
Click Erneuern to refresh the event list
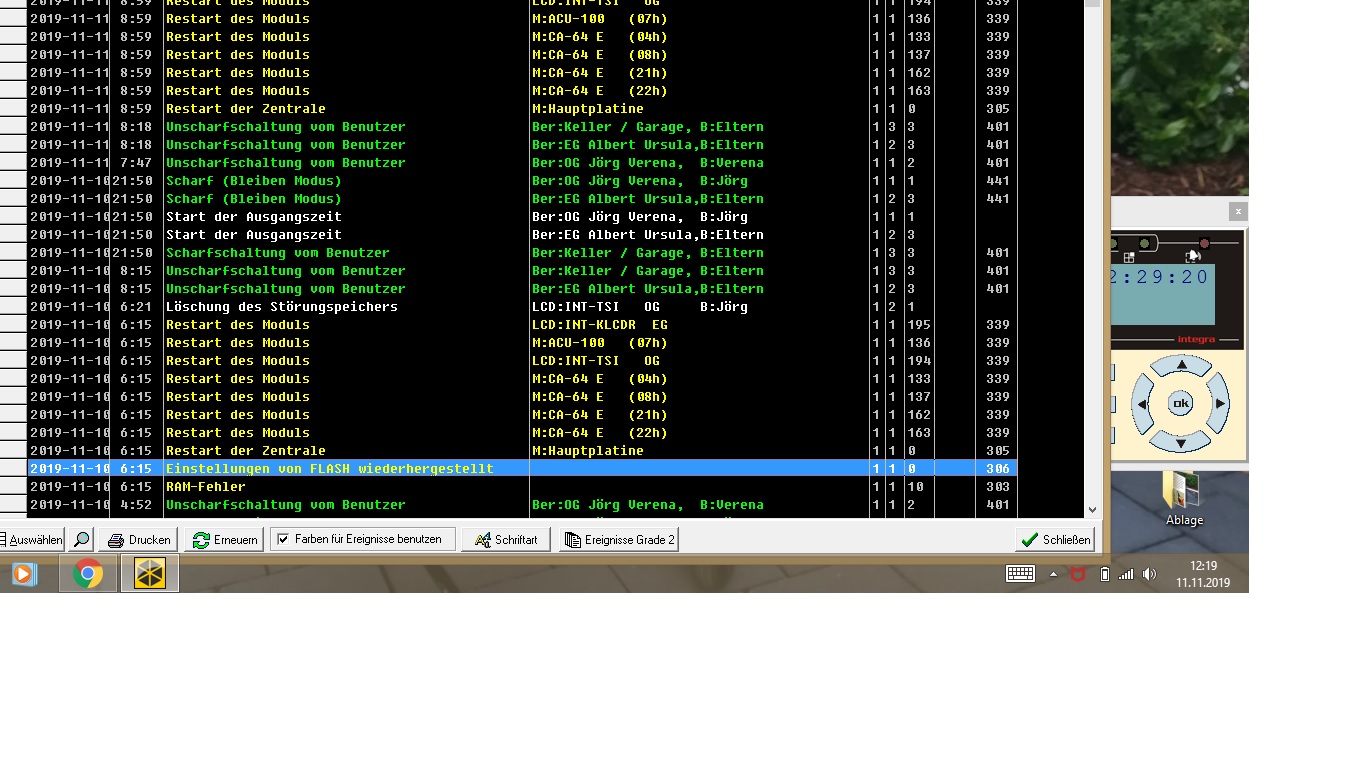click(225, 539)
